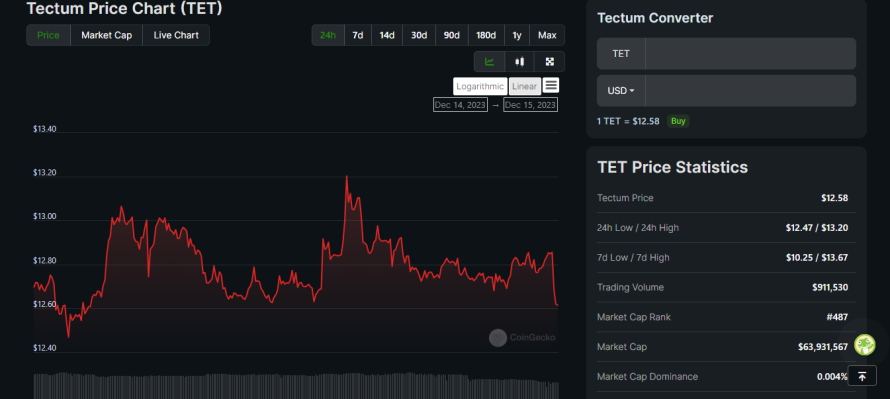Click the $63,931,567 market cap value
Screen dimensions: 890x399
click(x=823, y=347)
